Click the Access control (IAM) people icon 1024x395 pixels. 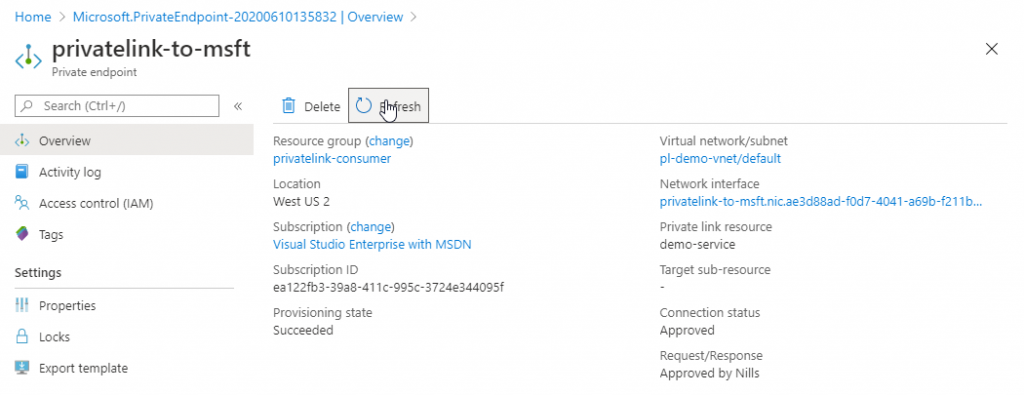(x=22, y=204)
